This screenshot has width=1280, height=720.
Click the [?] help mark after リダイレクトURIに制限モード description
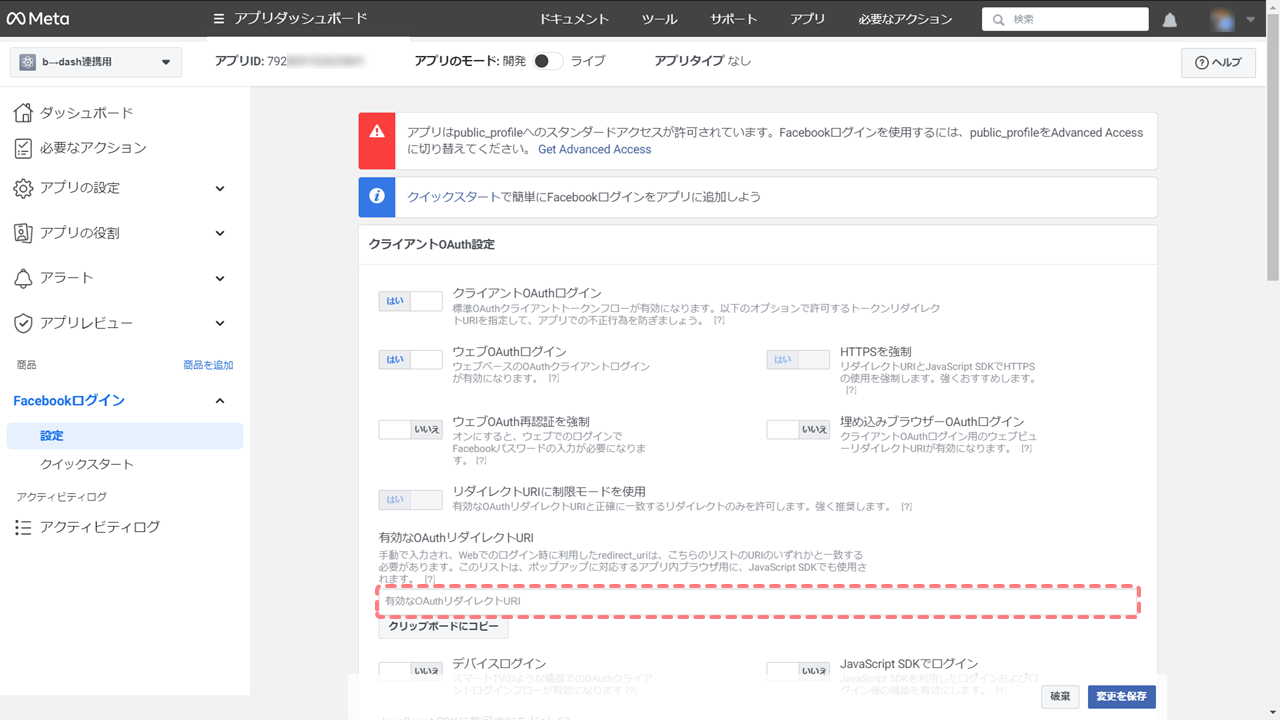(906, 507)
